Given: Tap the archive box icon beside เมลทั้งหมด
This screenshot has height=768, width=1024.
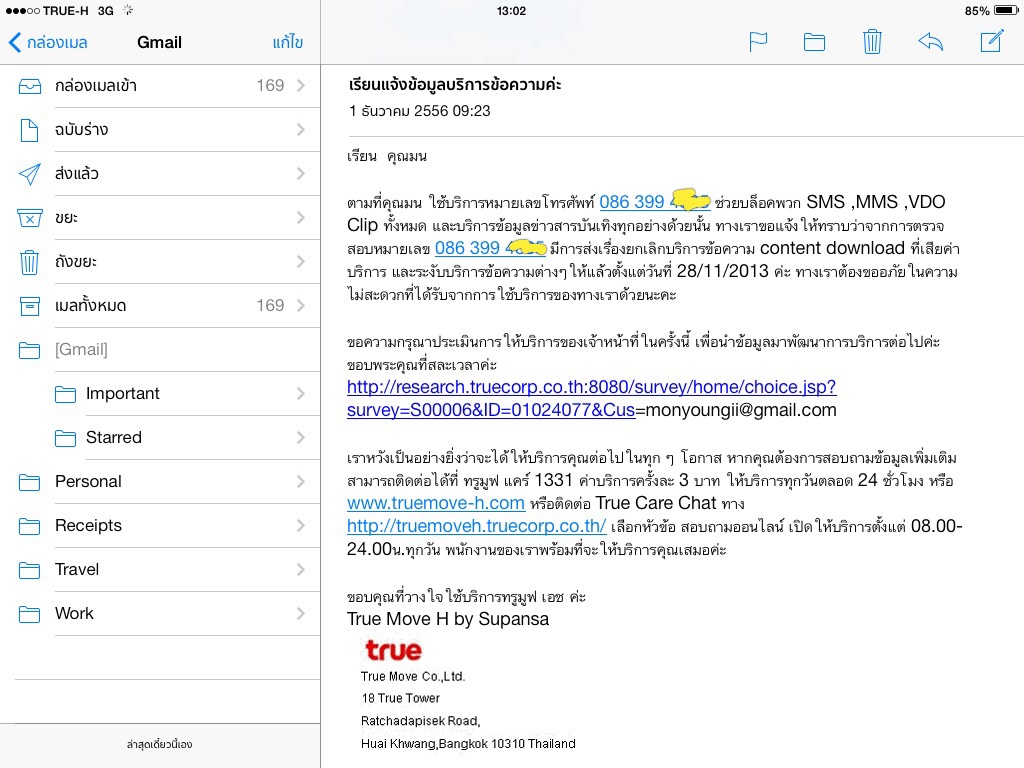Looking at the screenshot, I should pos(29,306).
